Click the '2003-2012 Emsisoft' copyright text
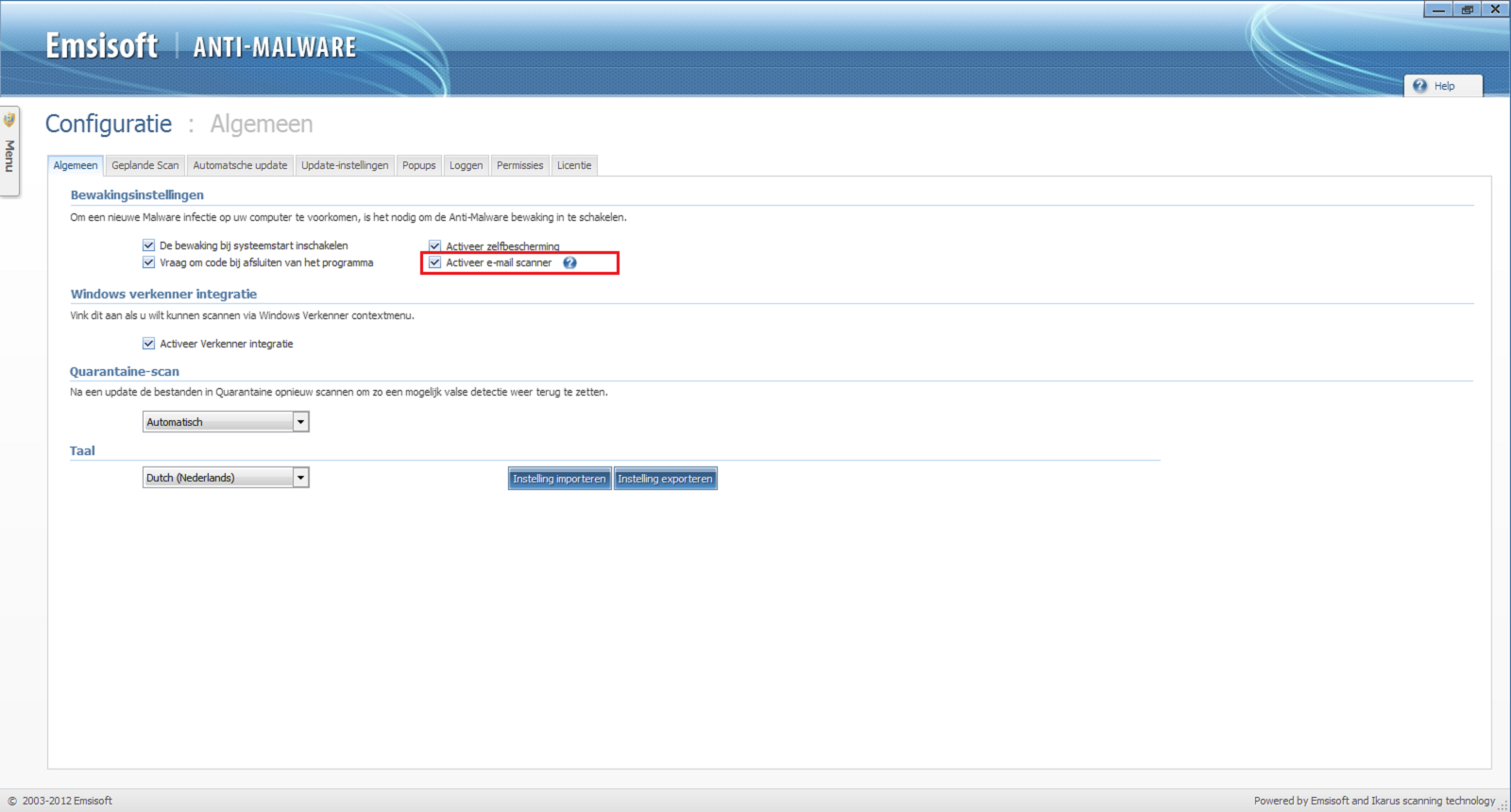Image resolution: width=1511 pixels, height=812 pixels. [x=67, y=801]
